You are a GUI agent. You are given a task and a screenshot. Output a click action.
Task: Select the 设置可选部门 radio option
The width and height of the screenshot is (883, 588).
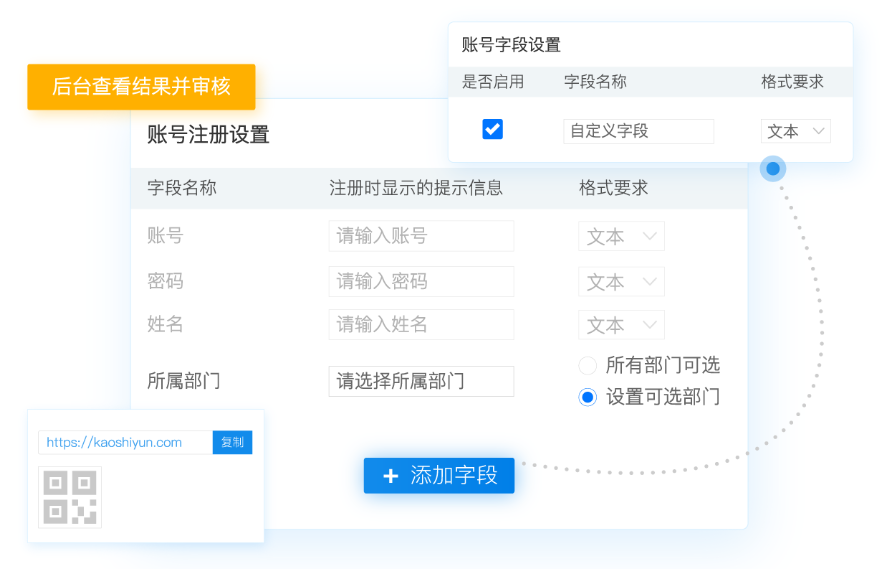pyautogui.click(x=588, y=397)
